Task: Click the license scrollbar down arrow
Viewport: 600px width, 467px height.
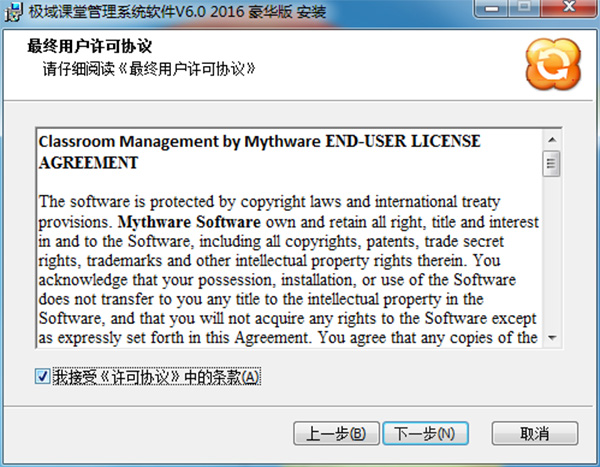Action: click(552, 339)
